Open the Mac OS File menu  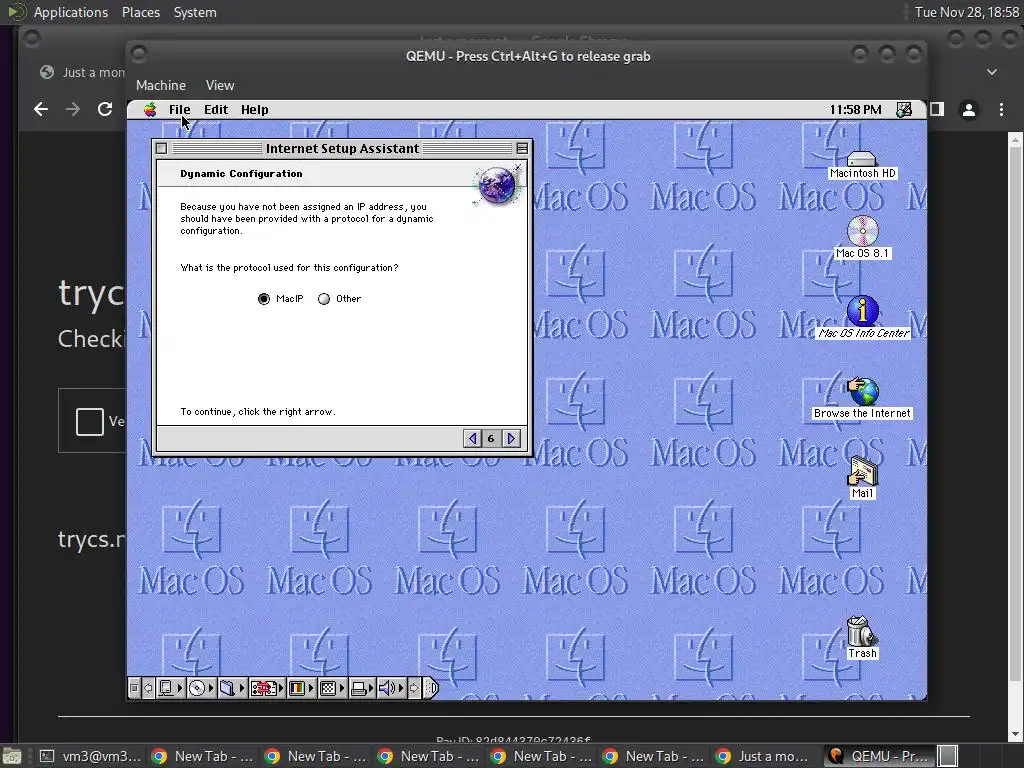point(179,110)
